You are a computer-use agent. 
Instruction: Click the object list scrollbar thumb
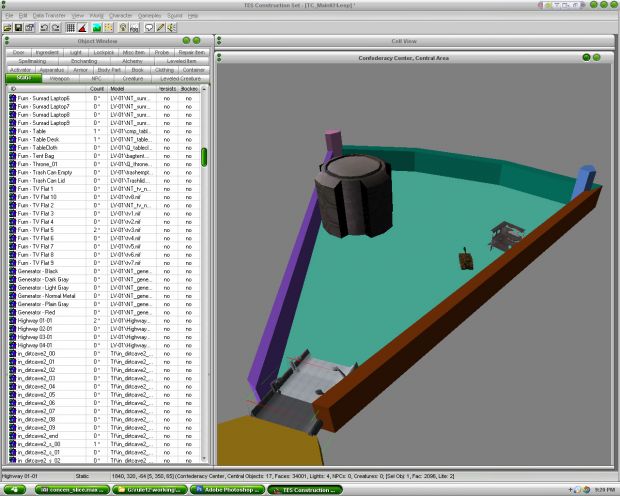204,157
